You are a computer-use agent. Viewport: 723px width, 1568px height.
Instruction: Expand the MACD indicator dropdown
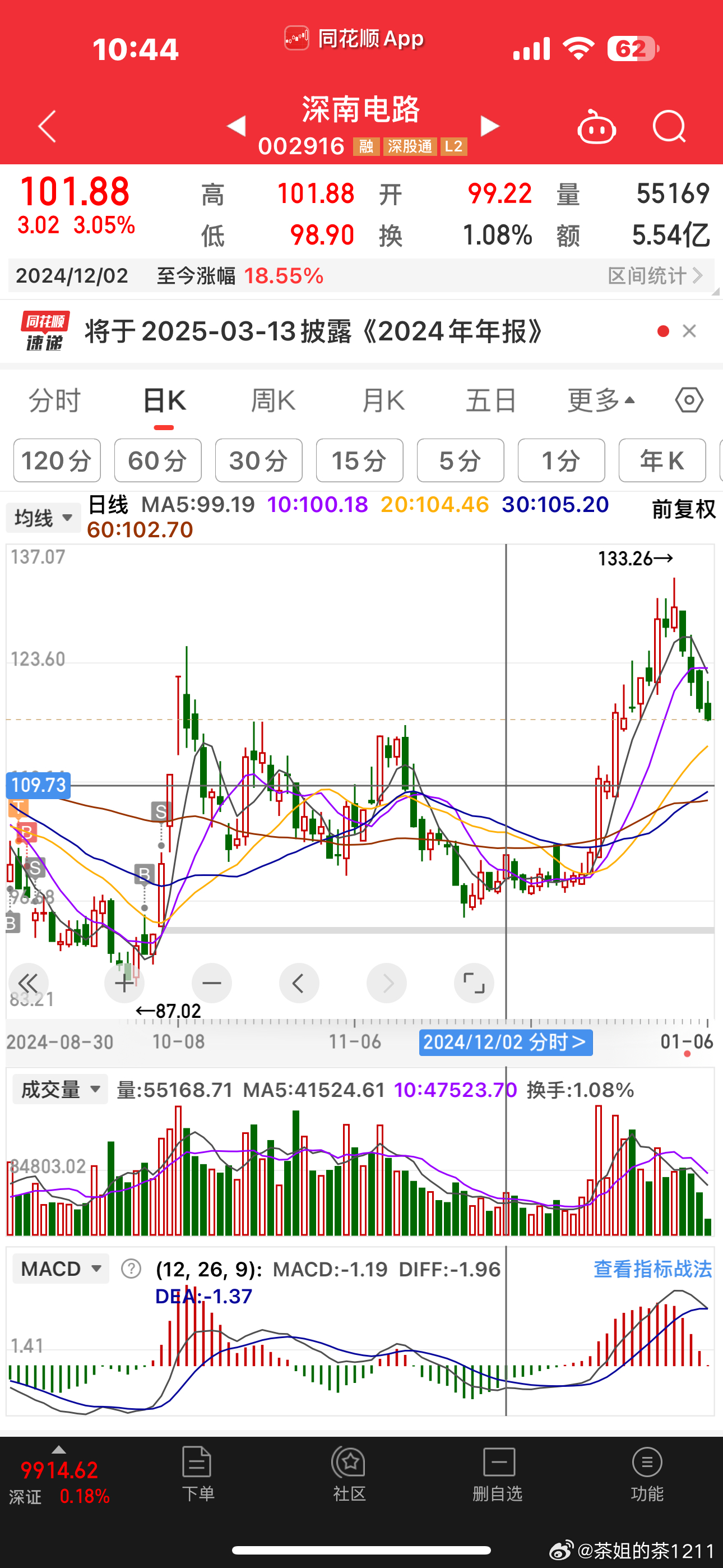coord(61,1269)
